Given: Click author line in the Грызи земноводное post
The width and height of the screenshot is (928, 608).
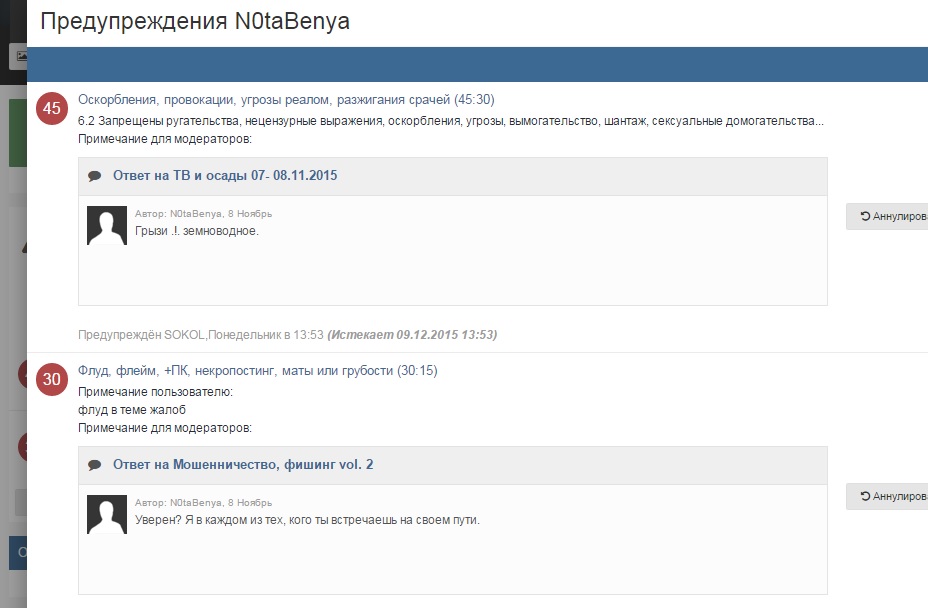Looking at the screenshot, I should tap(204, 214).
